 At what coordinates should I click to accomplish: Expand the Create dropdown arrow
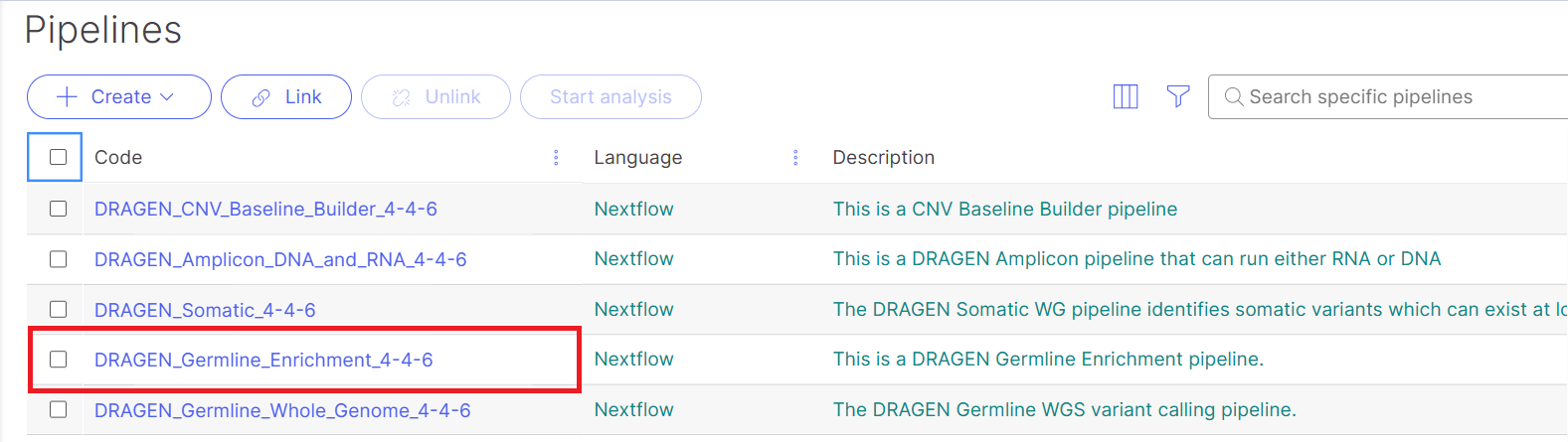pos(167,96)
